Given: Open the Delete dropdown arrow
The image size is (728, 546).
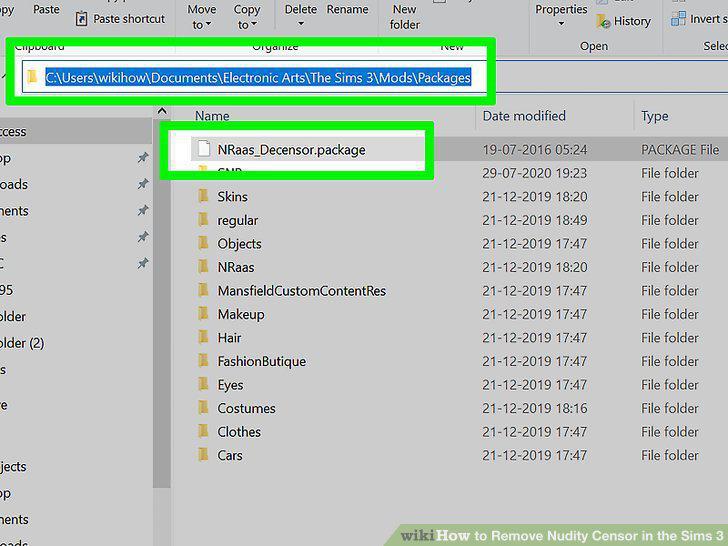Looking at the screenshot, I should click(x=301, y=24).
